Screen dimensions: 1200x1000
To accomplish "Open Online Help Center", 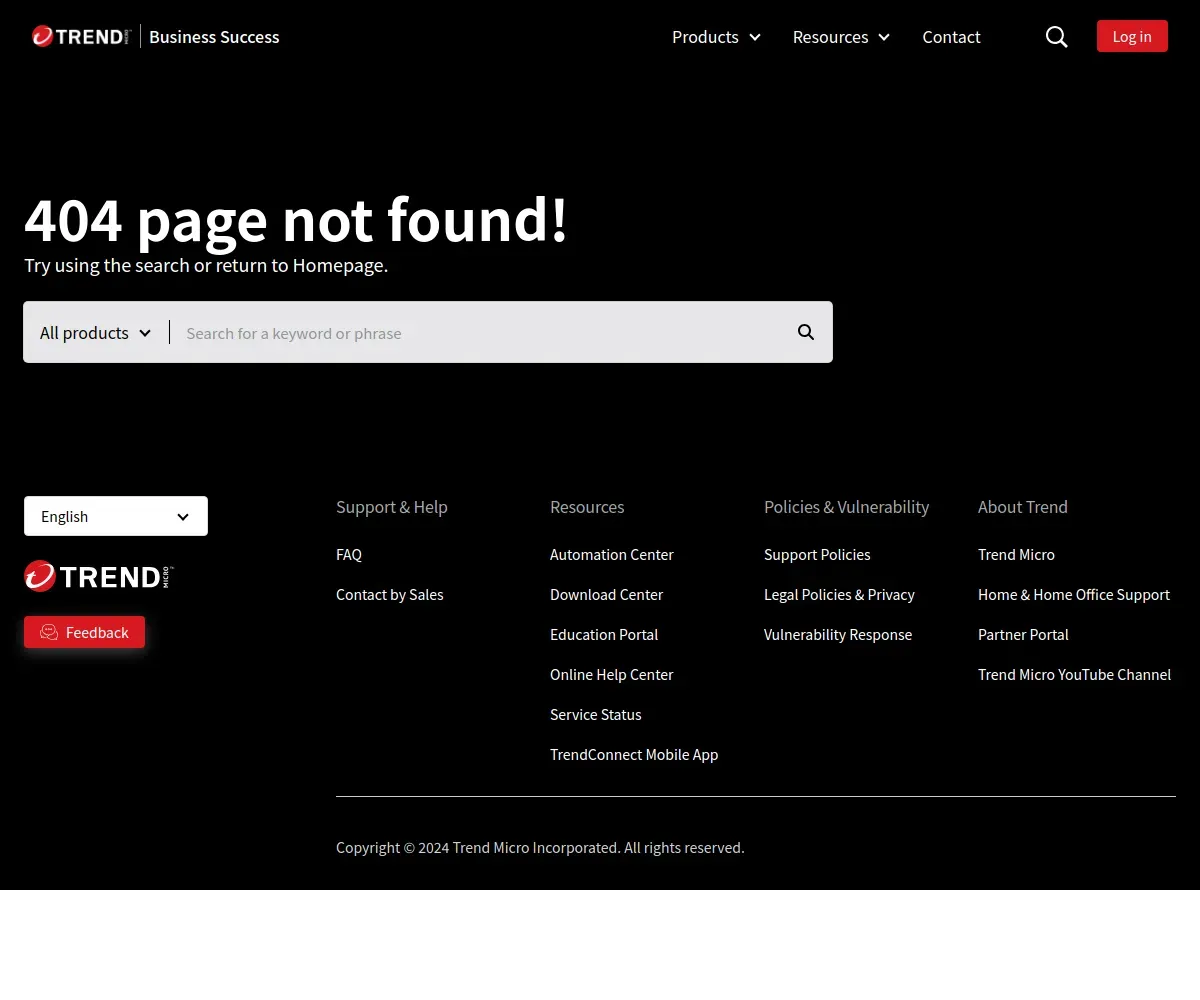I will pyautogui.click(x=612, y=674).
